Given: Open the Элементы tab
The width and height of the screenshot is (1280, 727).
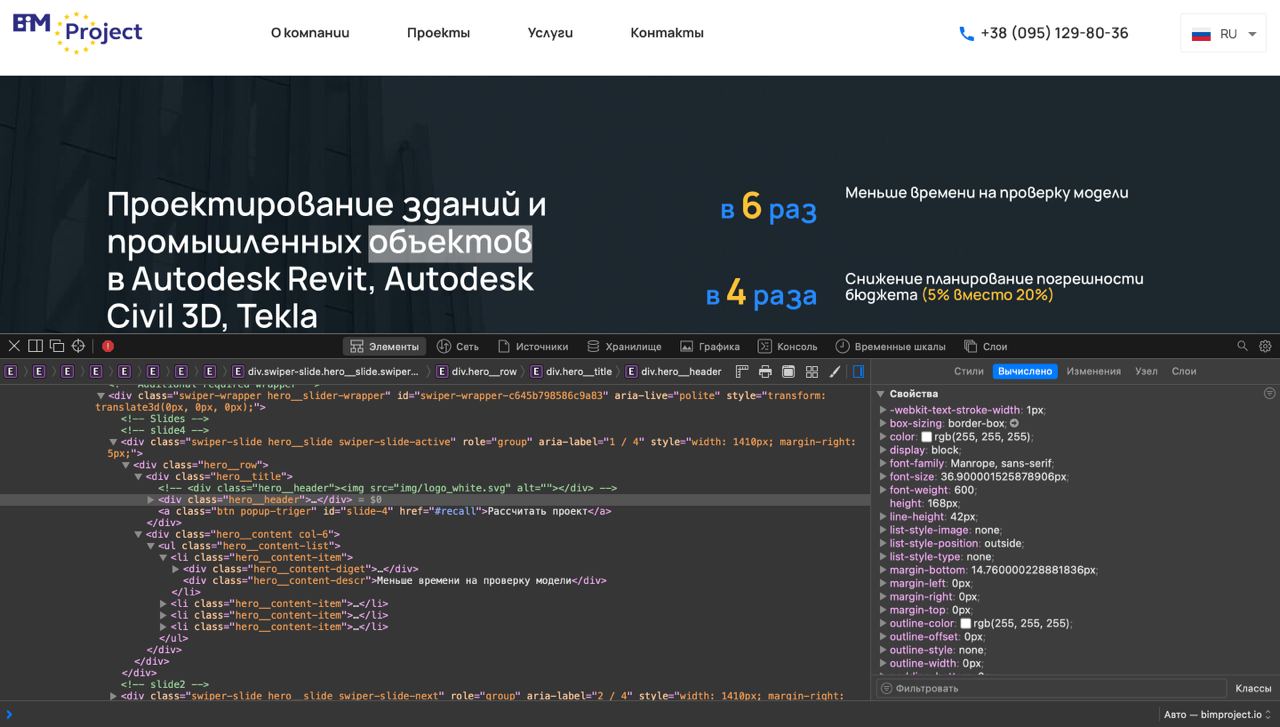Looking at the screenshot, I should [384, 346].
